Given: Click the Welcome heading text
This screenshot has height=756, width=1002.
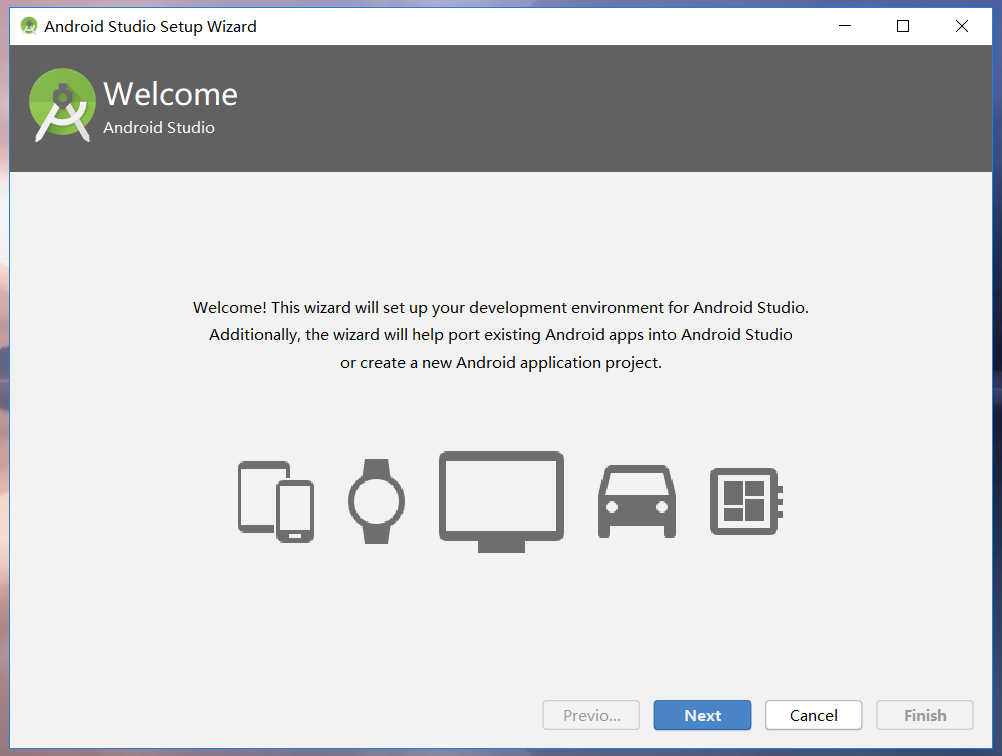Looking at the screenshot, I should (170, 93).
